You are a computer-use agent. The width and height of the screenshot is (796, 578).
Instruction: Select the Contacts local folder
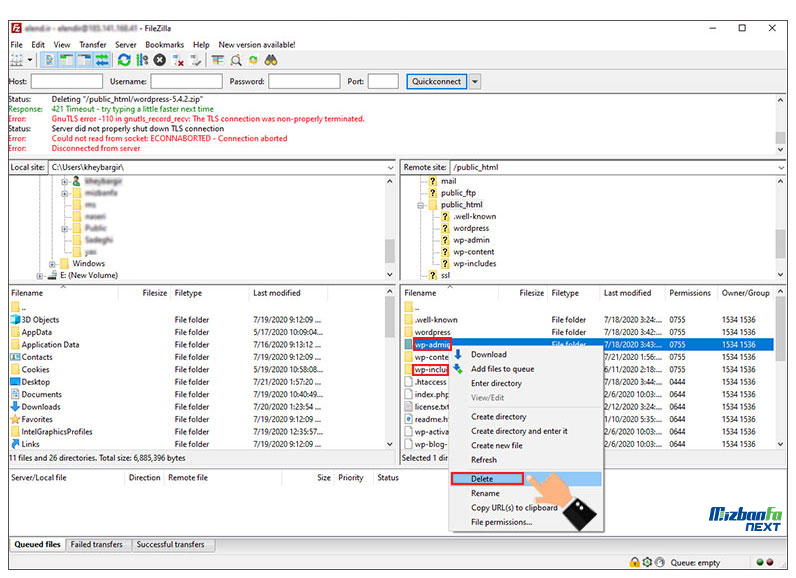(37, 357)
